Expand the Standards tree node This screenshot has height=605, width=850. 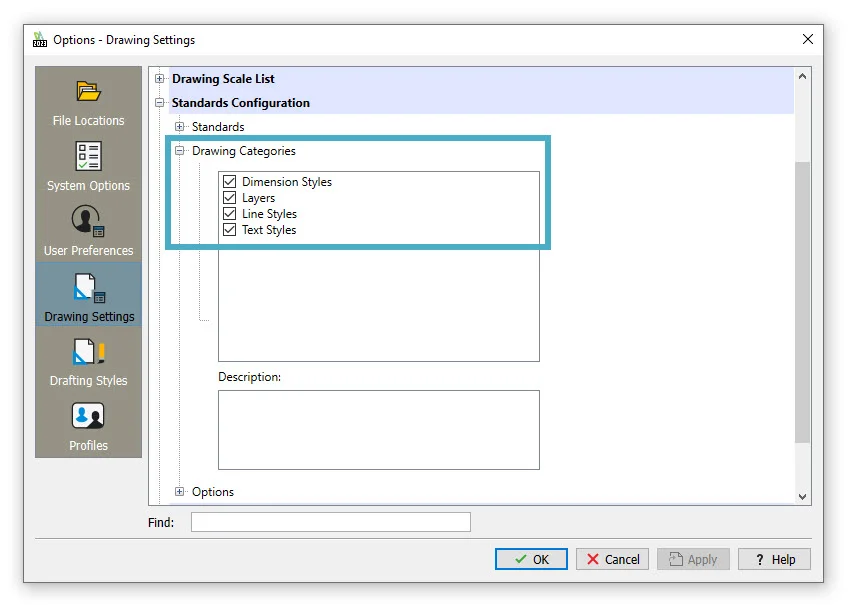pos(180,127)
